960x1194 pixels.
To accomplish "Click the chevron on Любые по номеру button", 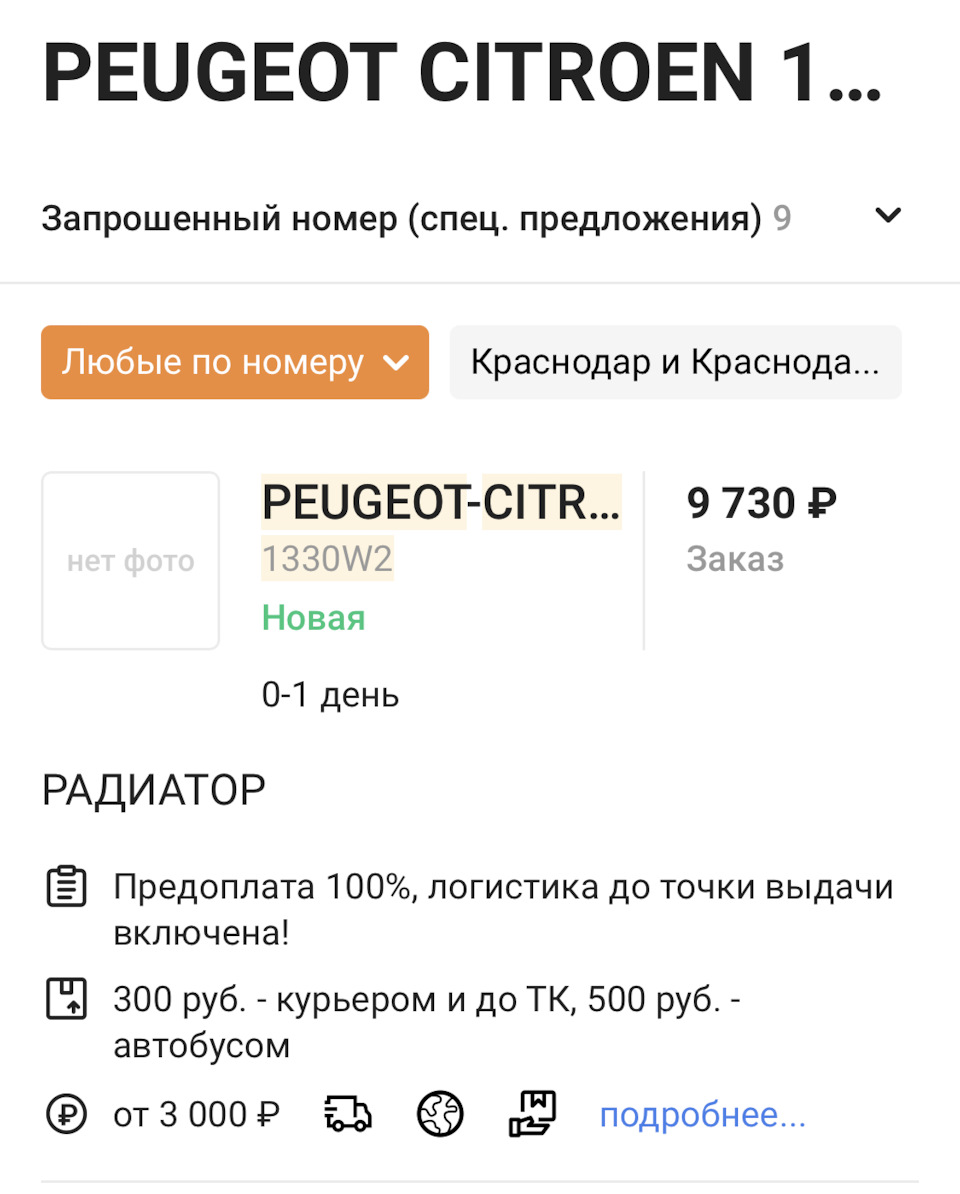I will click(x=394, y=362).
